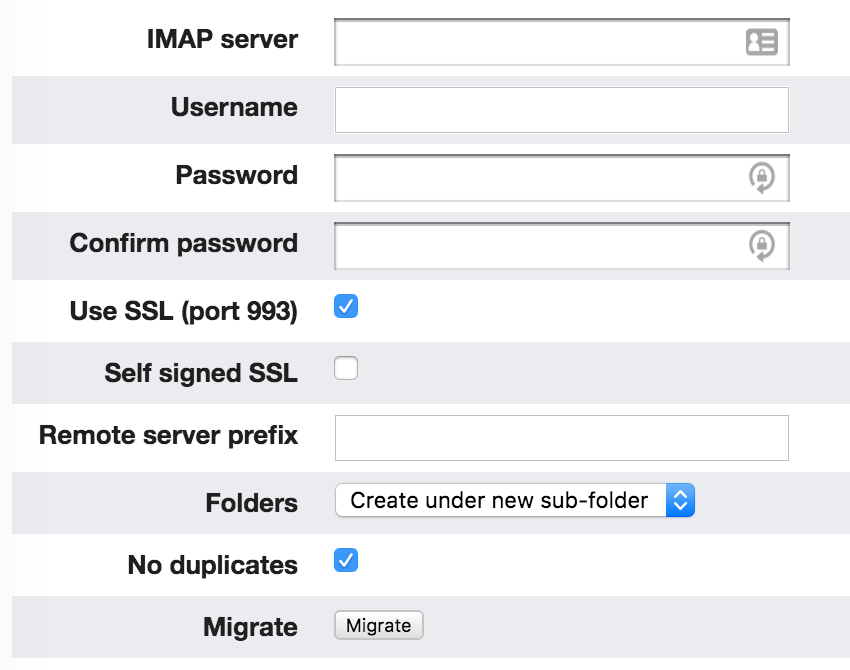
Task: Click the lock icon in Confirm password field
Action: (x=762, y=246)
